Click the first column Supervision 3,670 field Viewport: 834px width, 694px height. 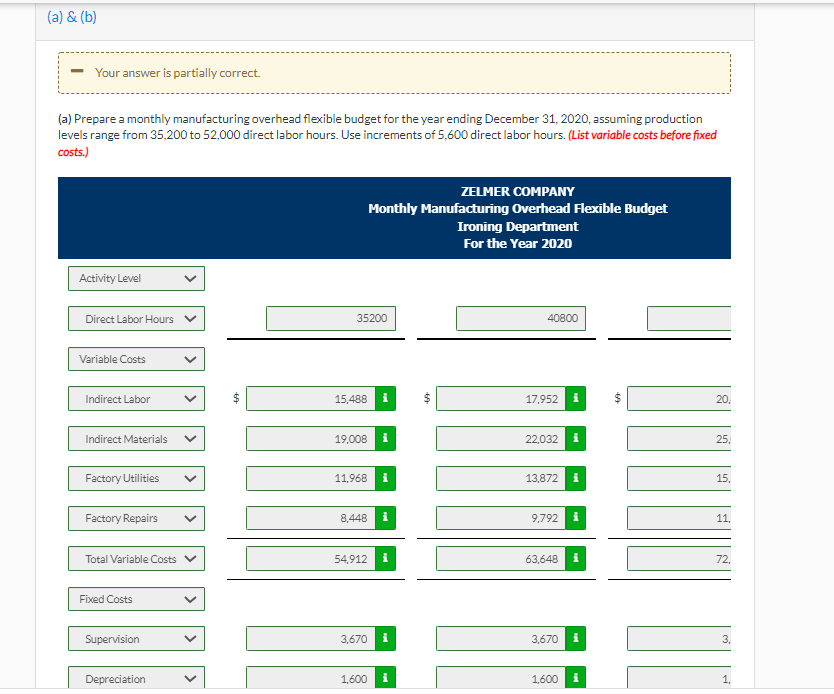coord(311,639)
